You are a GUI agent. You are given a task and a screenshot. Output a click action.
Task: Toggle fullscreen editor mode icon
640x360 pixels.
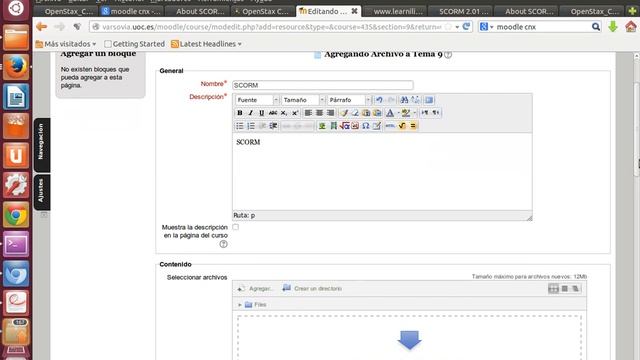(x=429, y=100)
